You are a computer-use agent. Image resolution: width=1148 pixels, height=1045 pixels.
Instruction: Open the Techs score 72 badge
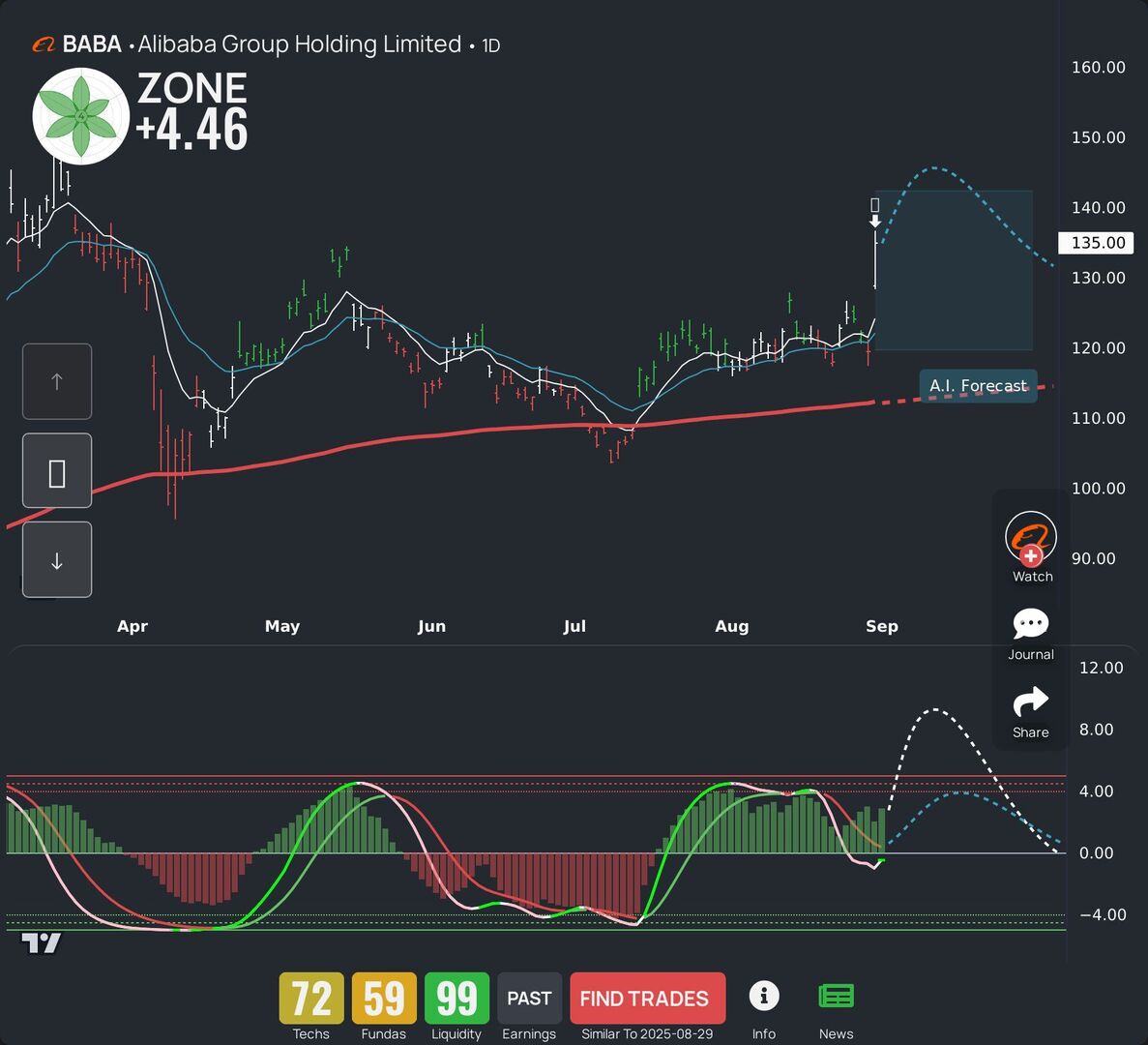311,999
